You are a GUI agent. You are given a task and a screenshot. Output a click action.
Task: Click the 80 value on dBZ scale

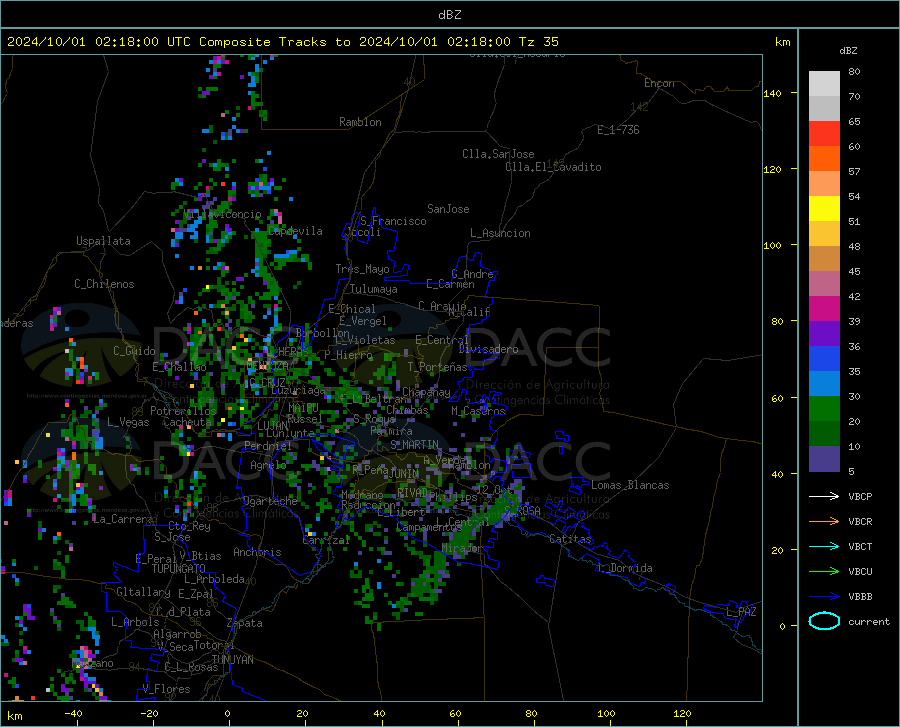854,72
